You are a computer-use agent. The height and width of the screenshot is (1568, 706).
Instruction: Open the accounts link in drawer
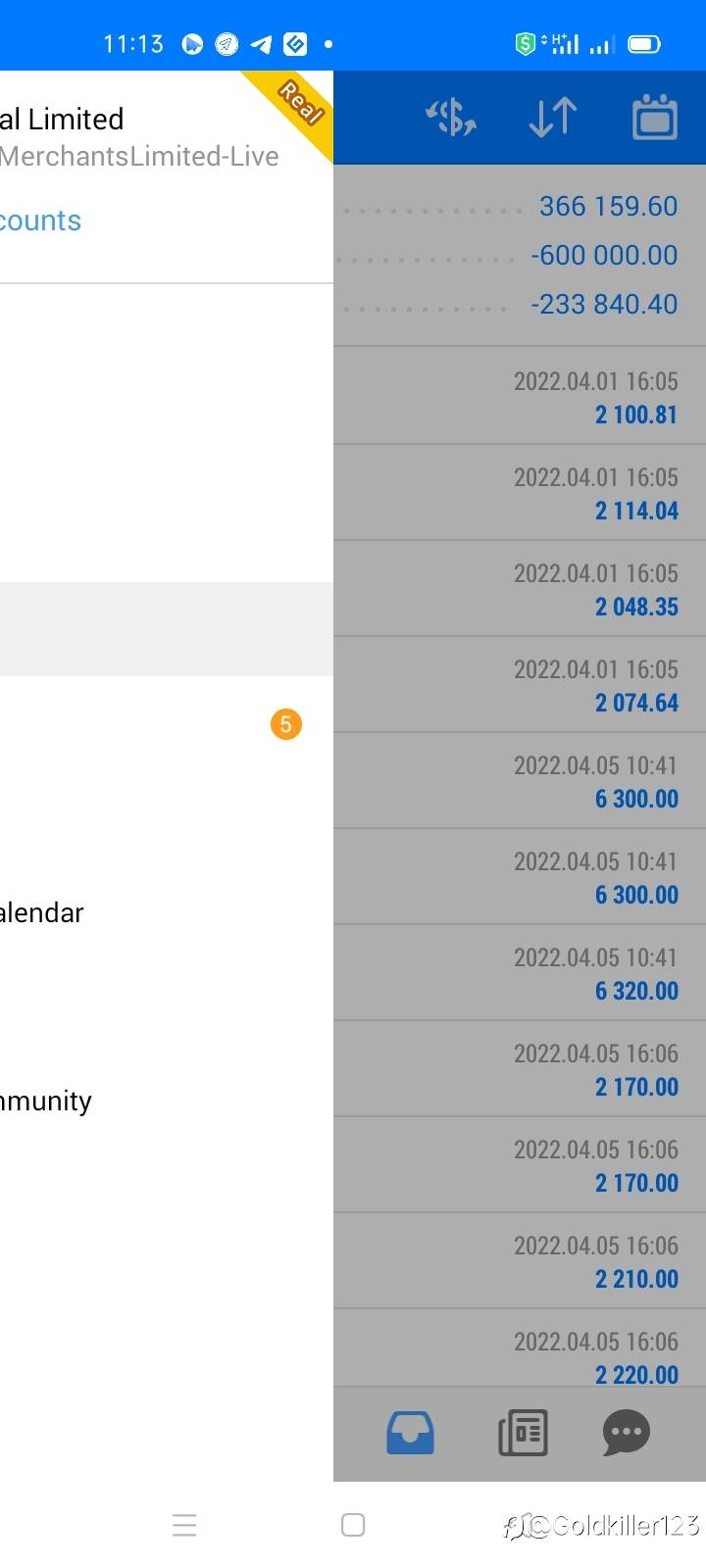pos(40,220)
